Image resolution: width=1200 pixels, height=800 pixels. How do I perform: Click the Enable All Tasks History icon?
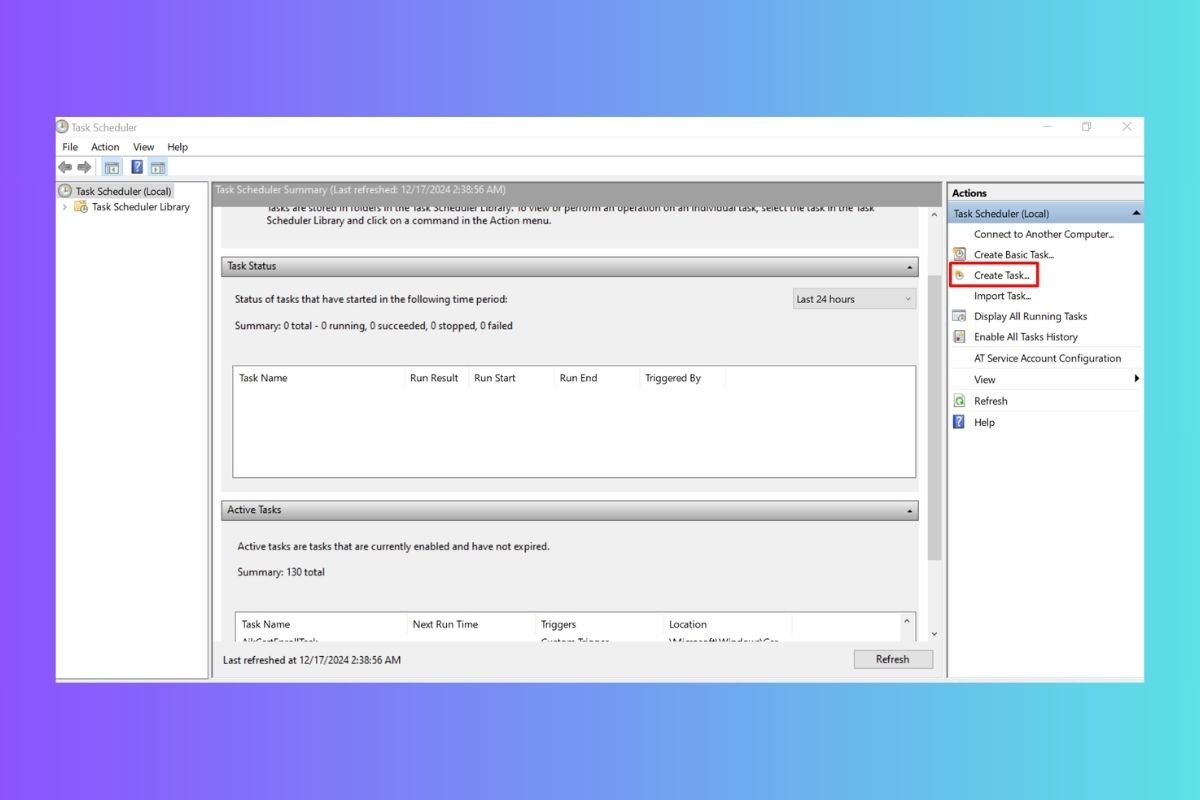[x=960, y=337]
